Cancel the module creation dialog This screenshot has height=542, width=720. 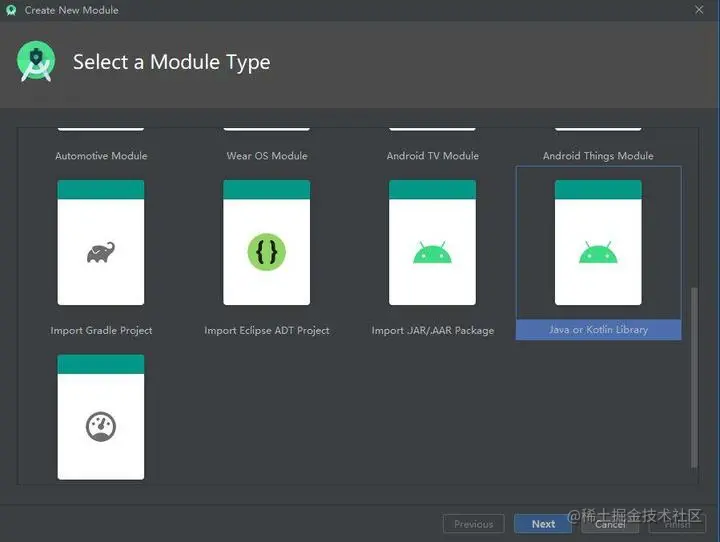pyautogui.click(x=610, y=524)
